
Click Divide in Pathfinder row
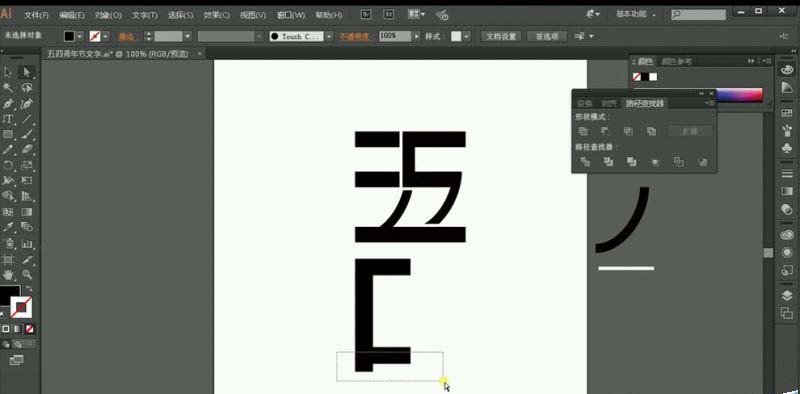[585, 162]
